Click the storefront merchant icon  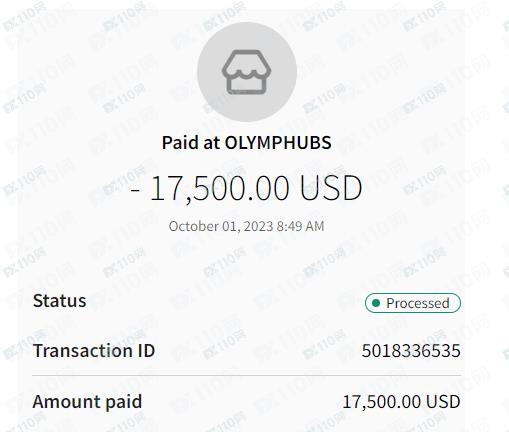point(247,72)
